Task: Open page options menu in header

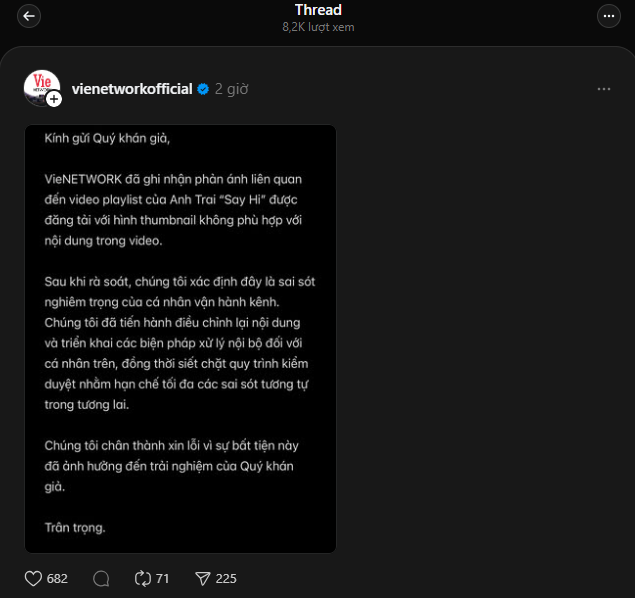Action: point(608,16)
